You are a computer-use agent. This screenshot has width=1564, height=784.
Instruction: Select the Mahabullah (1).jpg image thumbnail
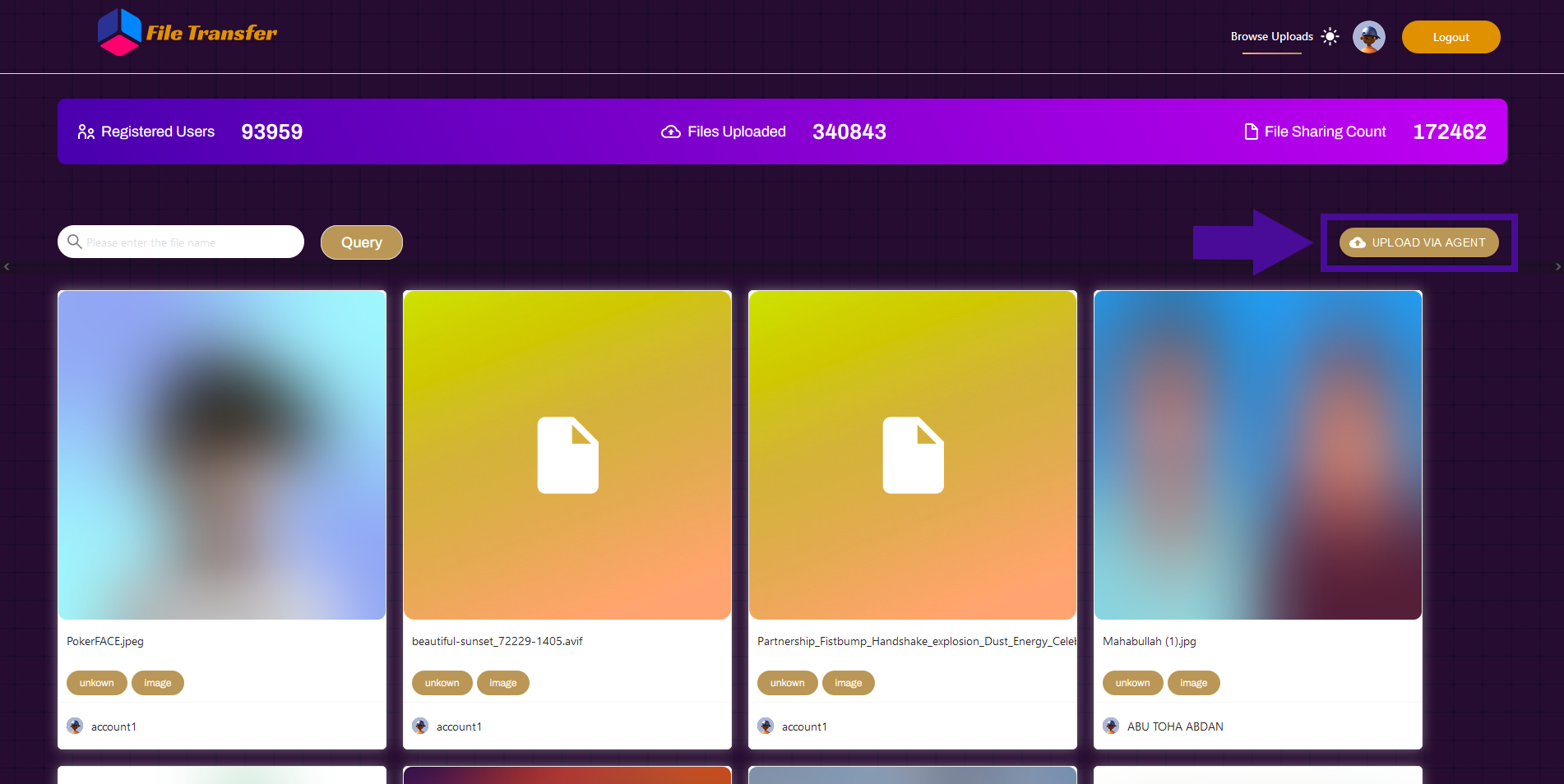1257,454
